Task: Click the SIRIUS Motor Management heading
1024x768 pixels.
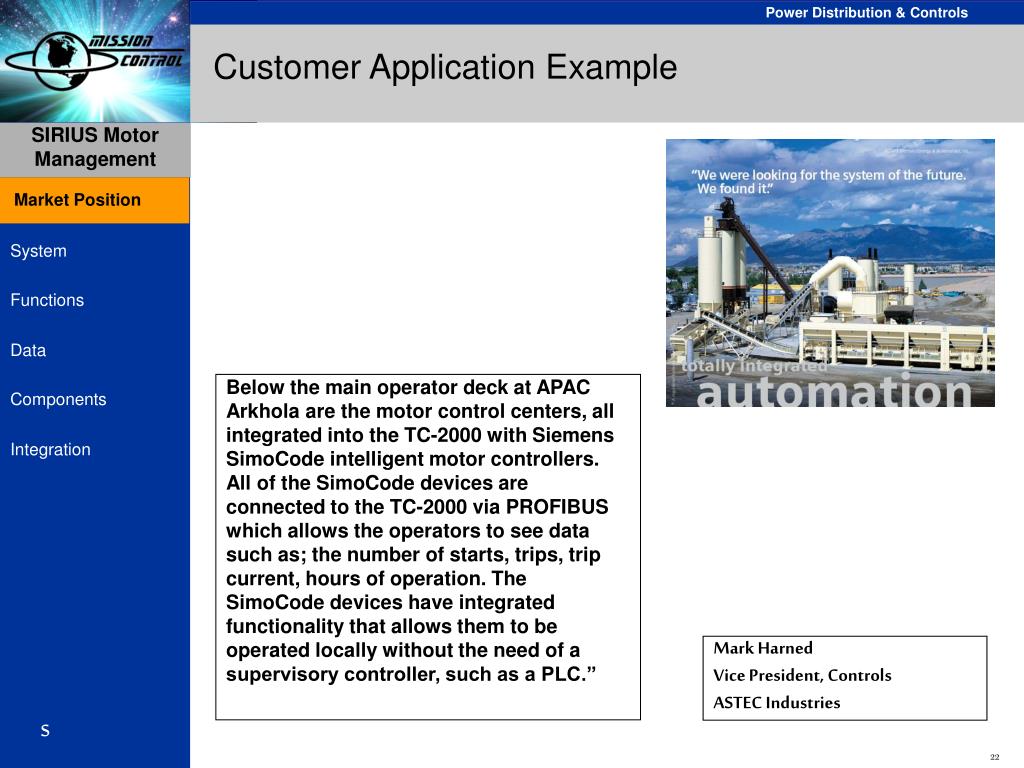Action: [95, 147]
